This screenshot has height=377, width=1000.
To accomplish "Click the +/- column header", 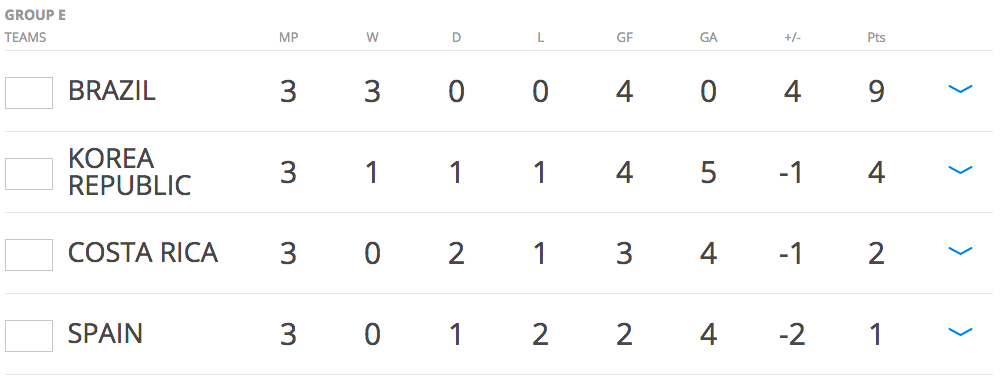I will point(792,38).
